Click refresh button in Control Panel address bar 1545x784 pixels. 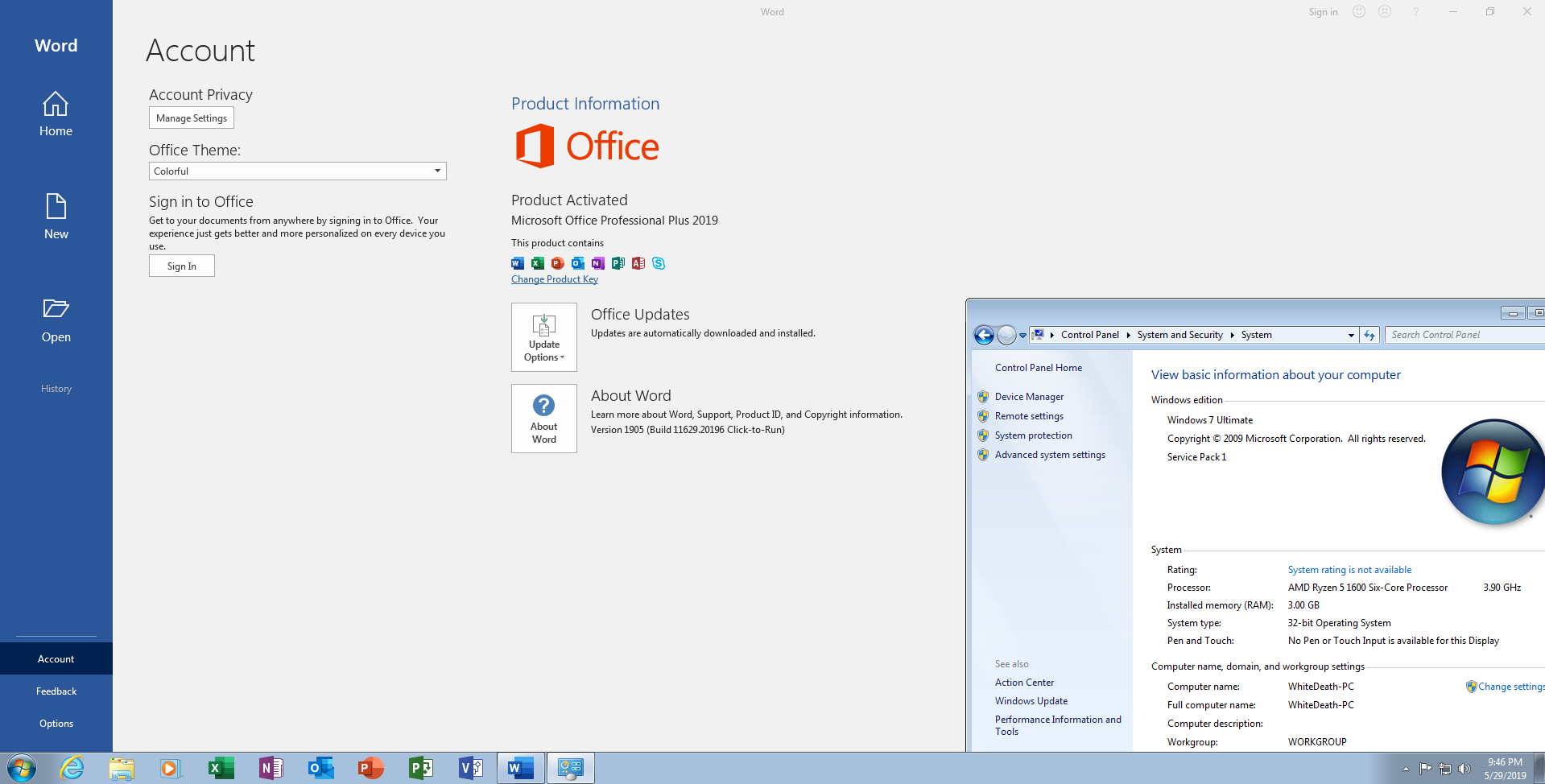[x=1369, y=335]
